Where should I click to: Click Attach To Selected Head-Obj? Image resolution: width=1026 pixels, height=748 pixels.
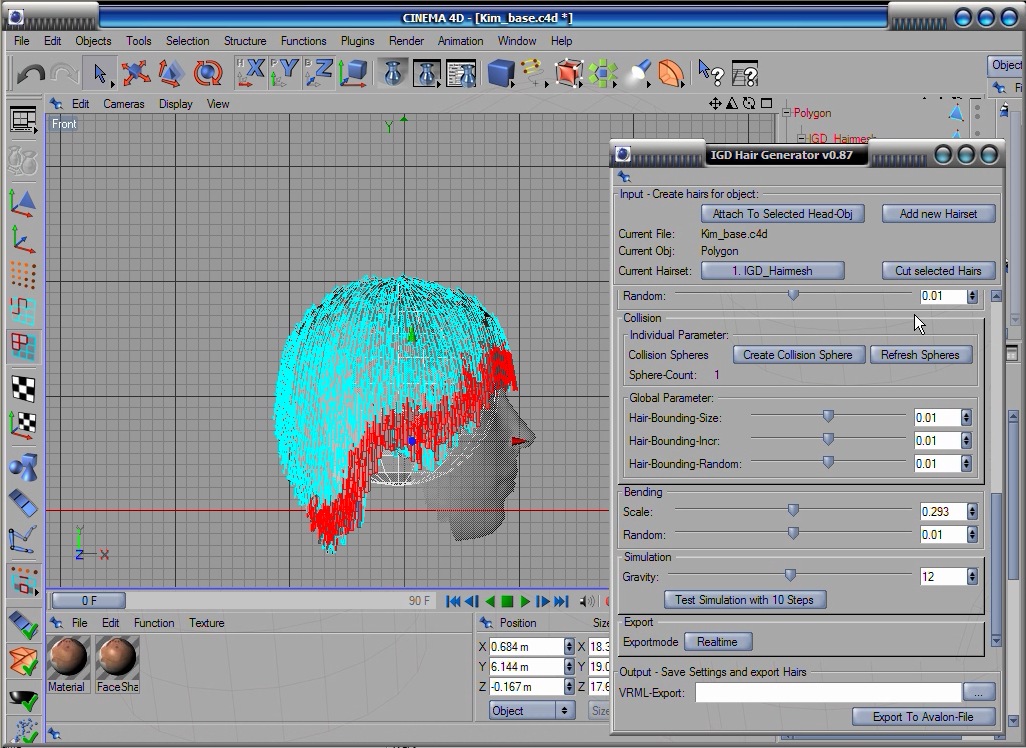(783, 214)
